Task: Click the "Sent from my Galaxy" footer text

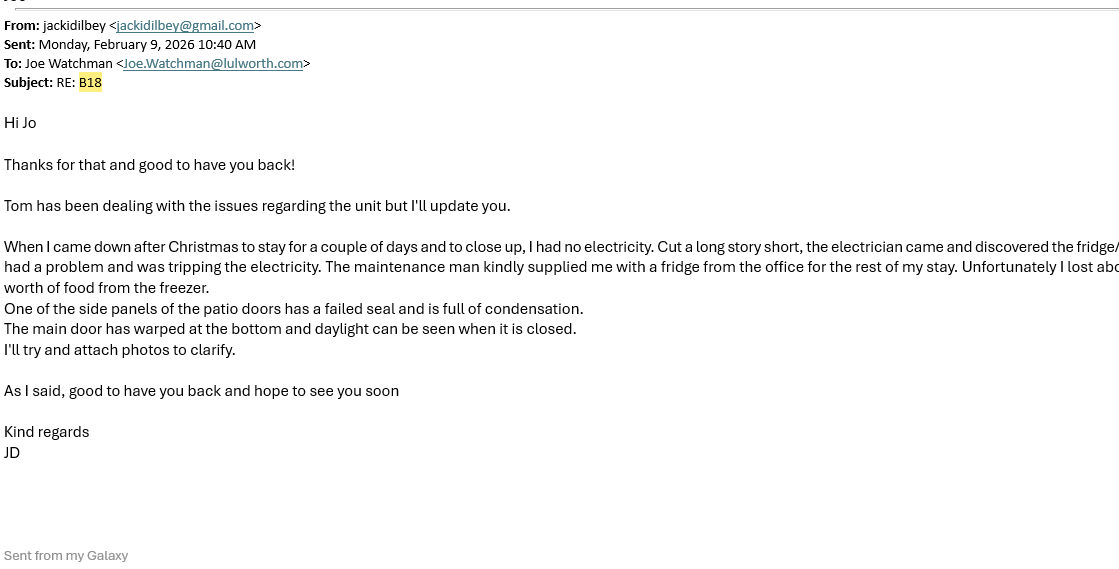Action: point(66,556)
